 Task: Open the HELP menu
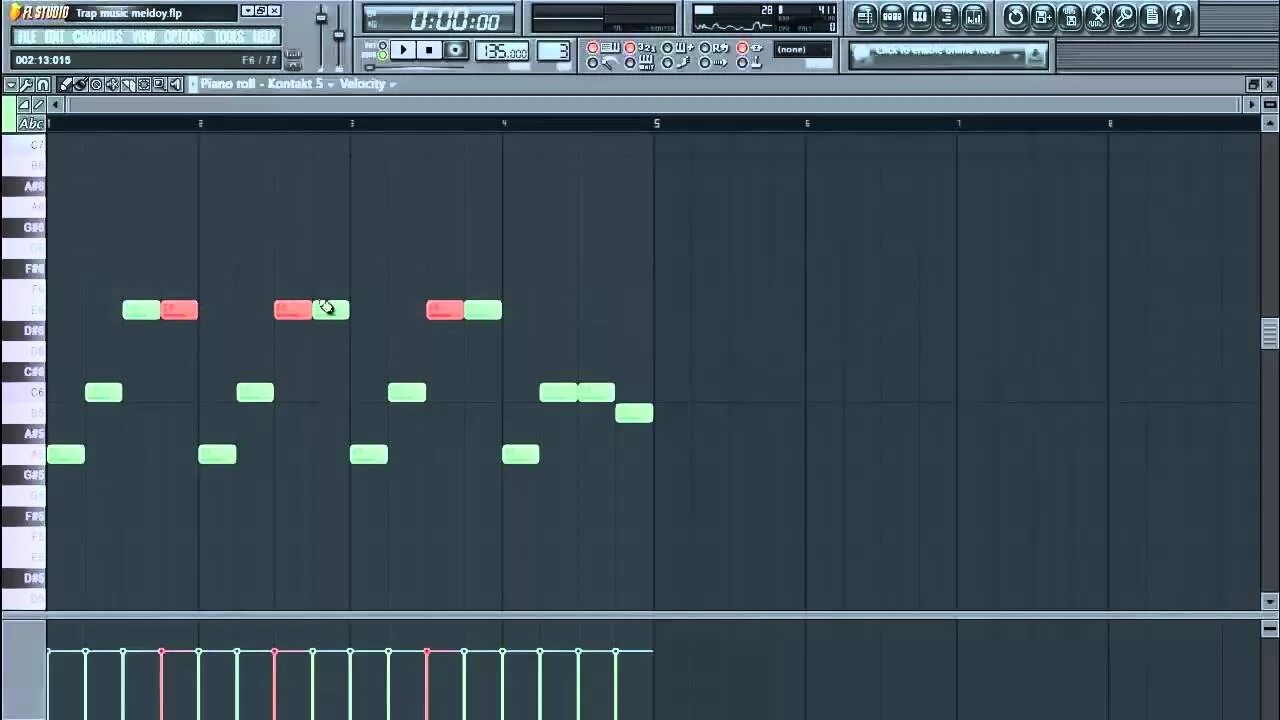coord(264,37)
